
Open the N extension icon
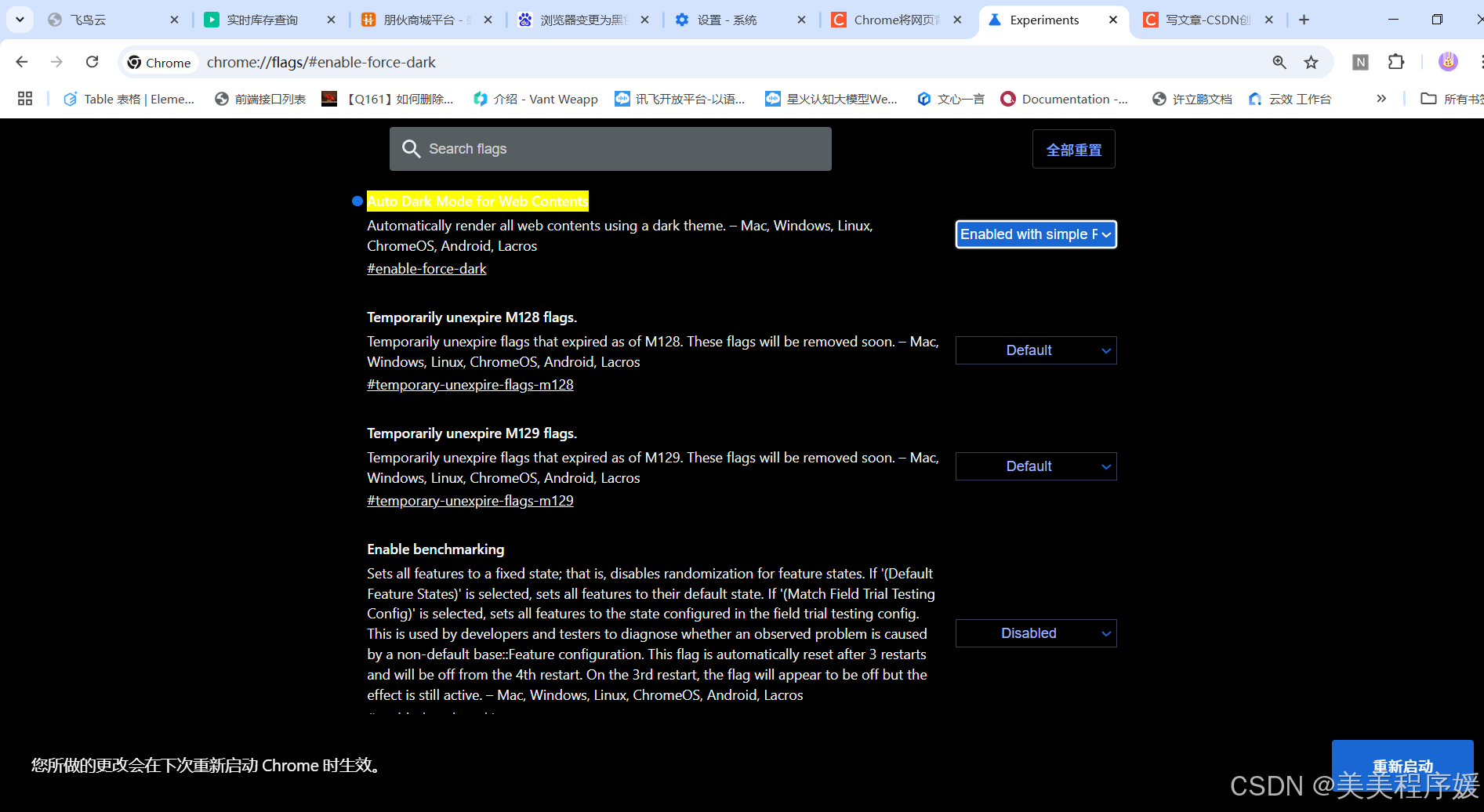[x=1360, y=62]
